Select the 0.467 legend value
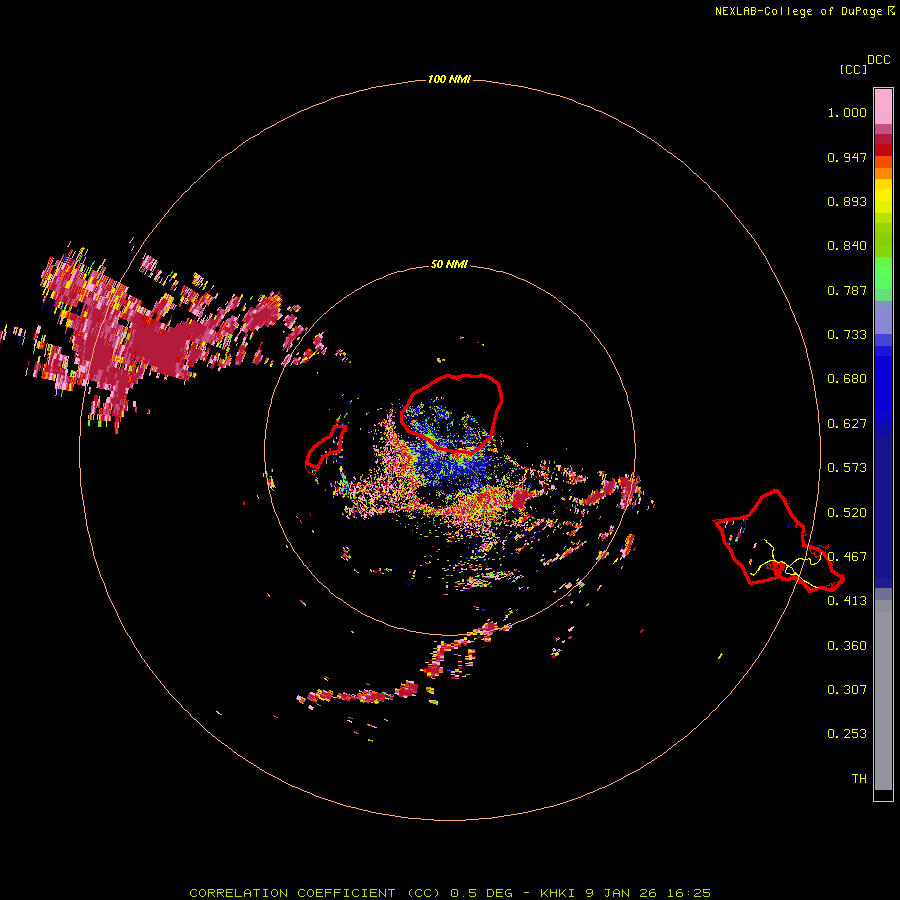This screenshot has height=900, width=900. click(847, 557)
